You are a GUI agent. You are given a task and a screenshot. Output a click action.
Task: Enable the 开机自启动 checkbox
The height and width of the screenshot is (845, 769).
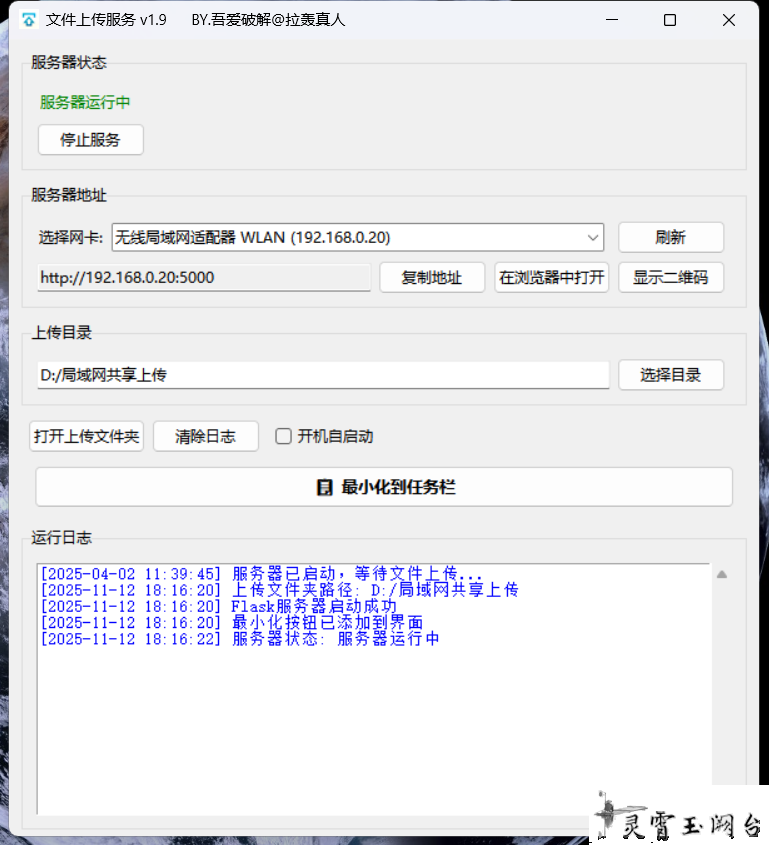pyautogui.click(x=284, y=436)
